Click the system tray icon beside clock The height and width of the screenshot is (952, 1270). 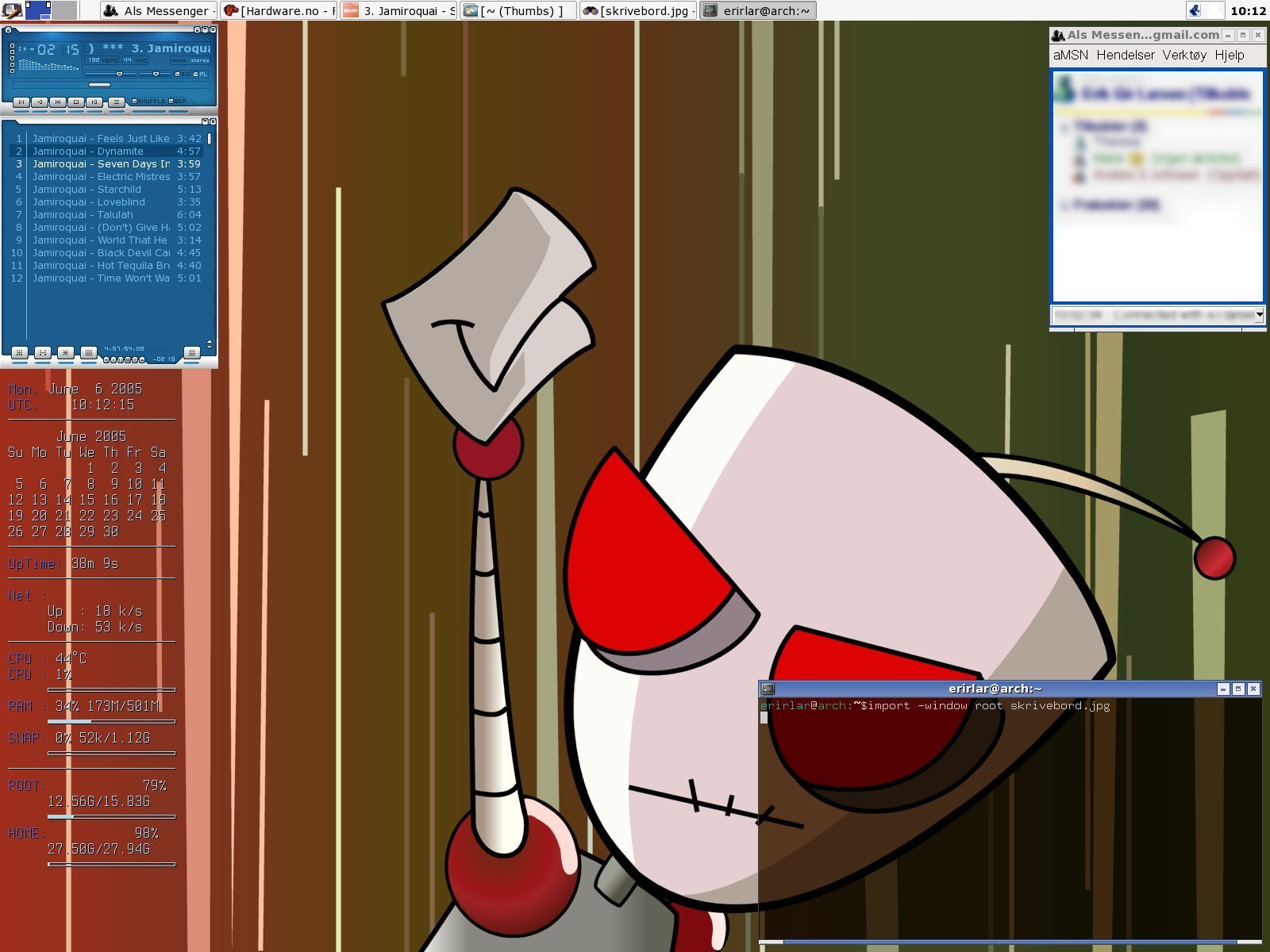coord(1195,10)
